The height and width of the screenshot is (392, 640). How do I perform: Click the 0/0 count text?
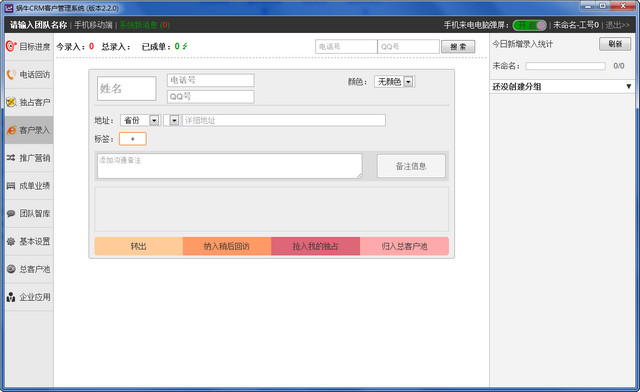[x=619, y=66]
